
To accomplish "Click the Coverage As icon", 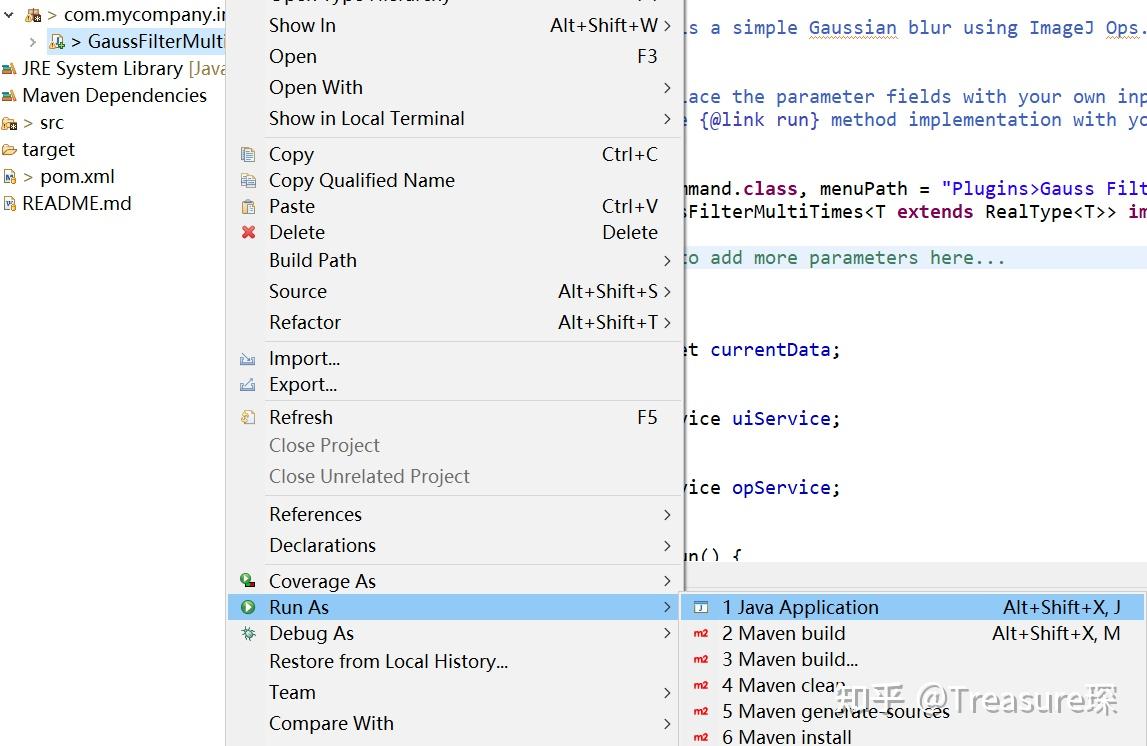I will [x=248, y=581].
